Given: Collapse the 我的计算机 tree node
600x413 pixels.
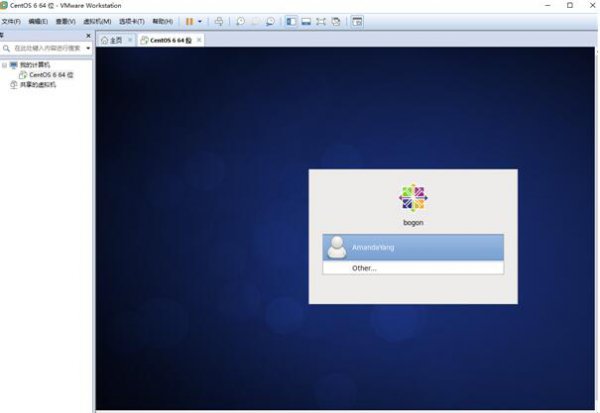Looking at the screenshot, I should [4, 65].
